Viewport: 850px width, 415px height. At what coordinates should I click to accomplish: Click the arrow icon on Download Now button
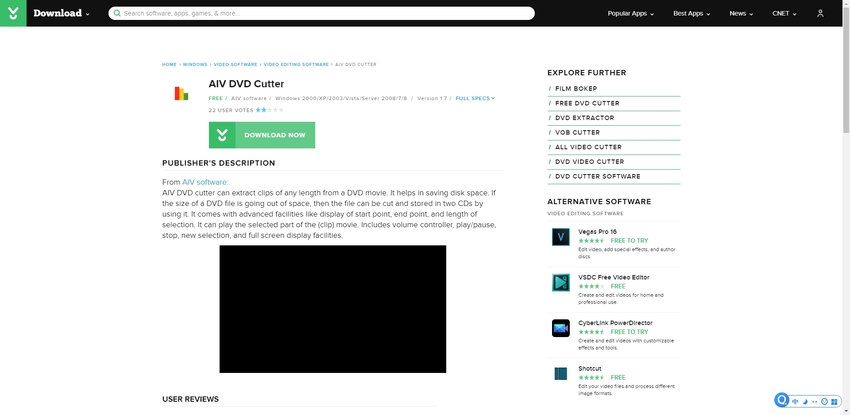click(222, 135)
